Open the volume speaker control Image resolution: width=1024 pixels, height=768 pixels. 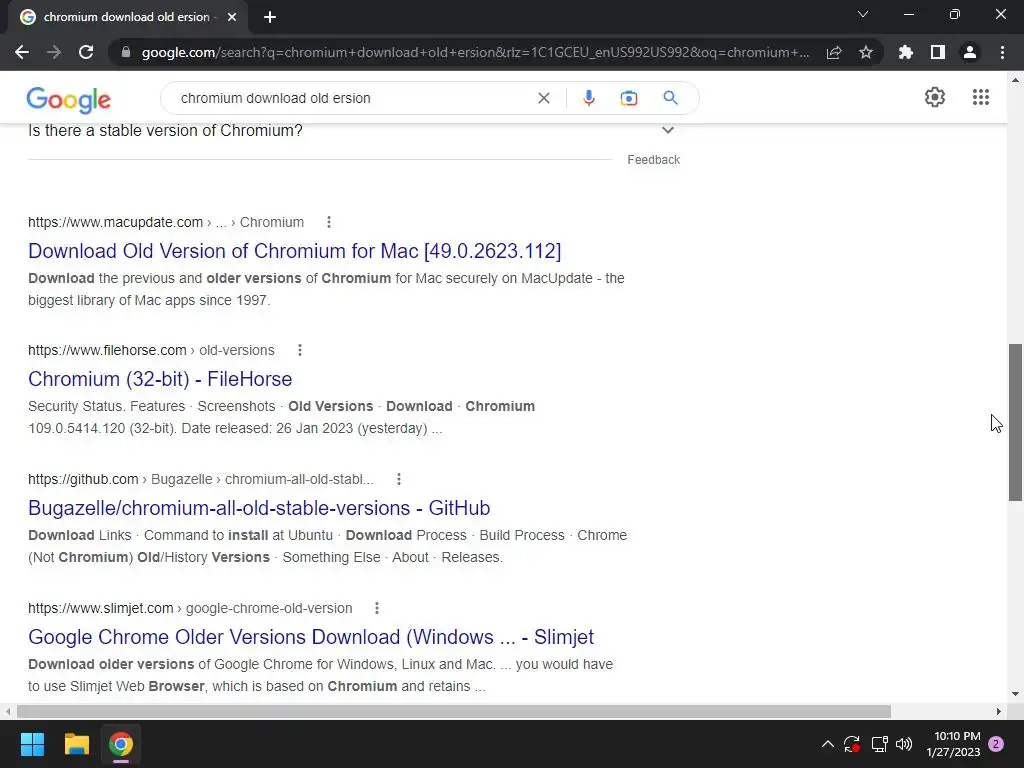coord(904,744)
